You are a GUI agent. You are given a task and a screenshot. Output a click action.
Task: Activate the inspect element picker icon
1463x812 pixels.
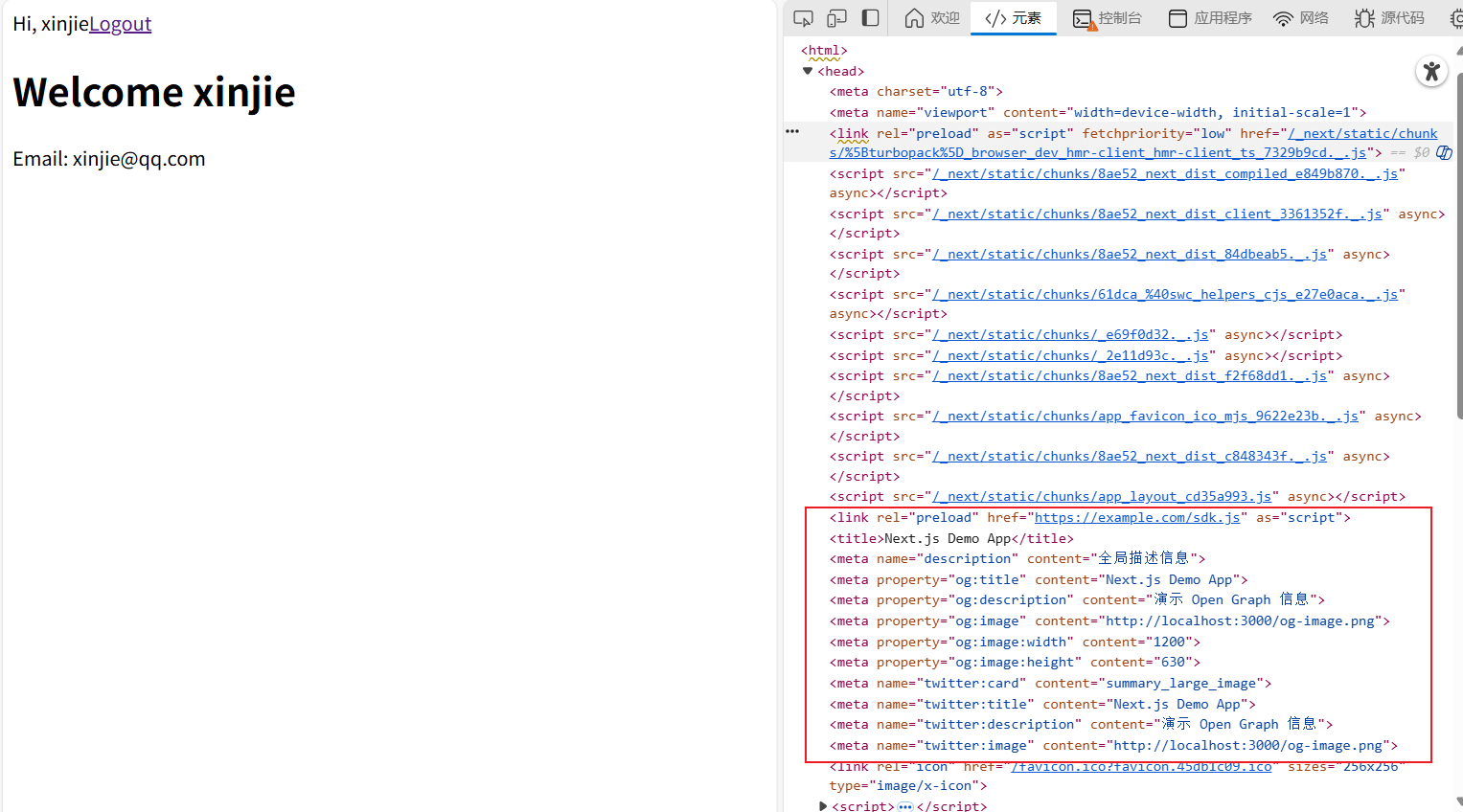click(x=804, y=18)
